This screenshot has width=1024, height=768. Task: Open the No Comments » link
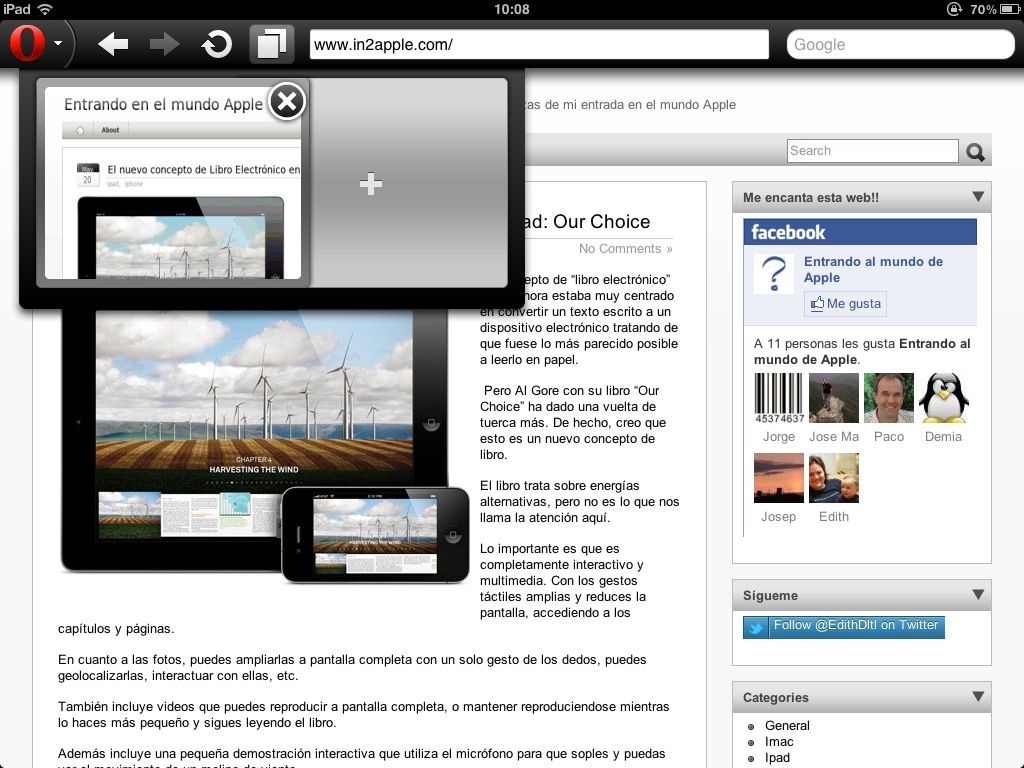[x=625, y=249]
